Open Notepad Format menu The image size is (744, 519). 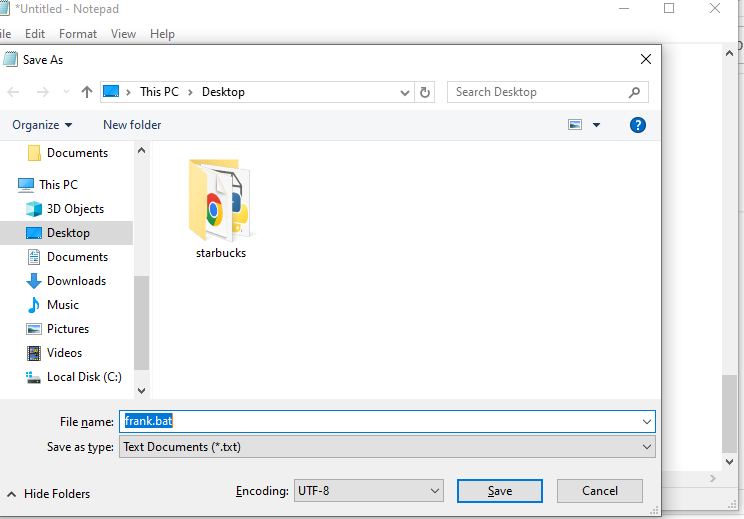pos(78,34)
